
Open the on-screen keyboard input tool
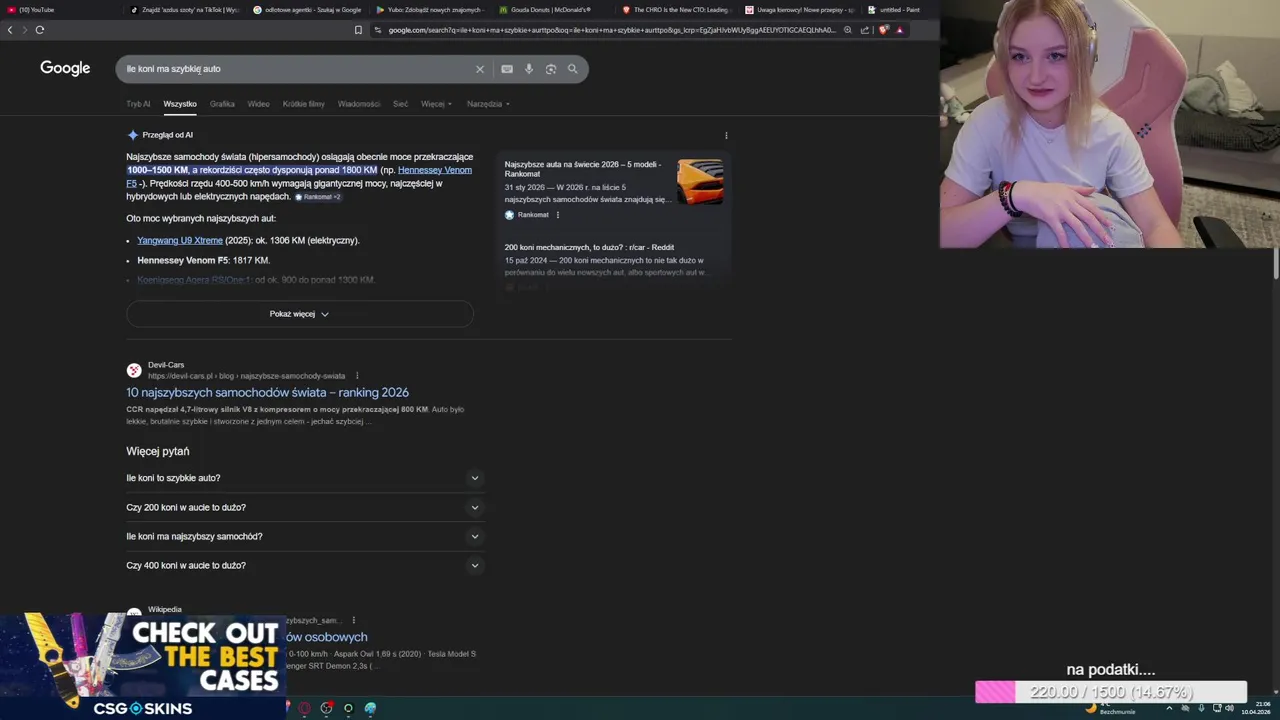pyautogui.click(x=507, y=69)
